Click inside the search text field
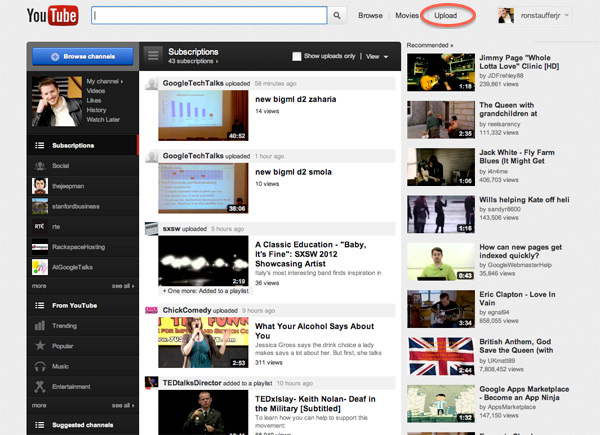Viewport: 600px width, 435px height. click(209, 15)
